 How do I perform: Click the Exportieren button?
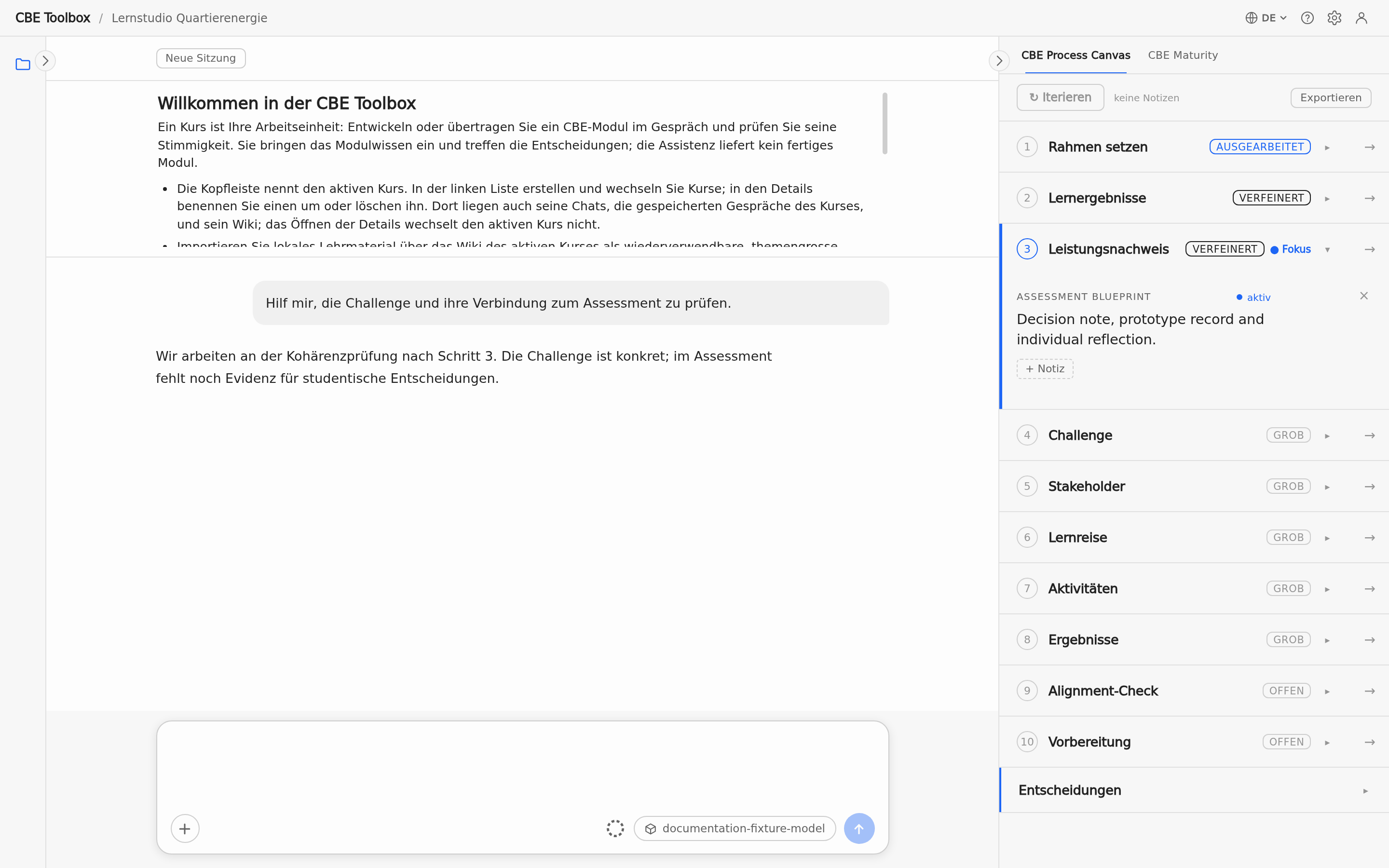1331,97
